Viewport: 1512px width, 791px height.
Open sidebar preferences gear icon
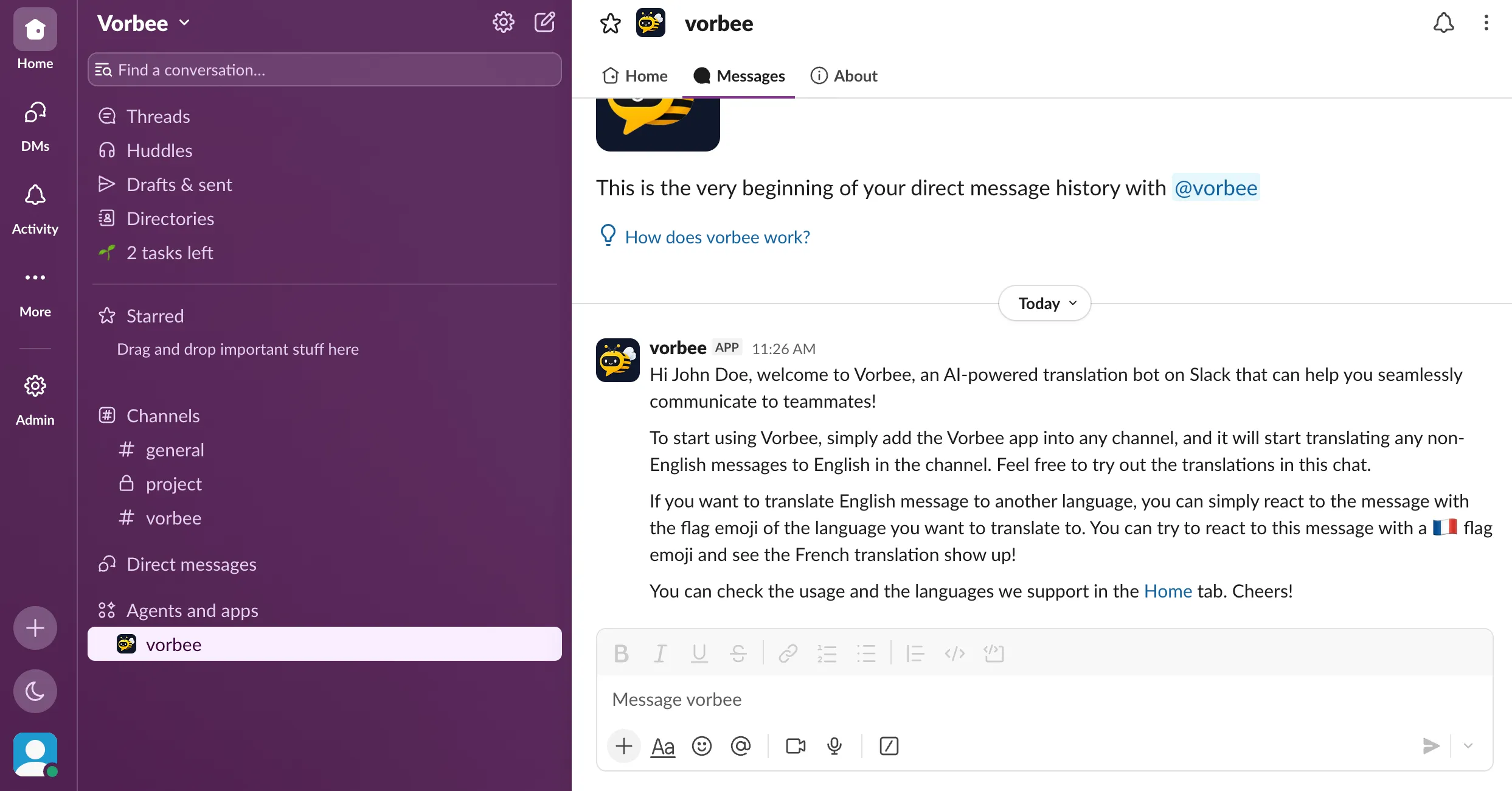503,23
